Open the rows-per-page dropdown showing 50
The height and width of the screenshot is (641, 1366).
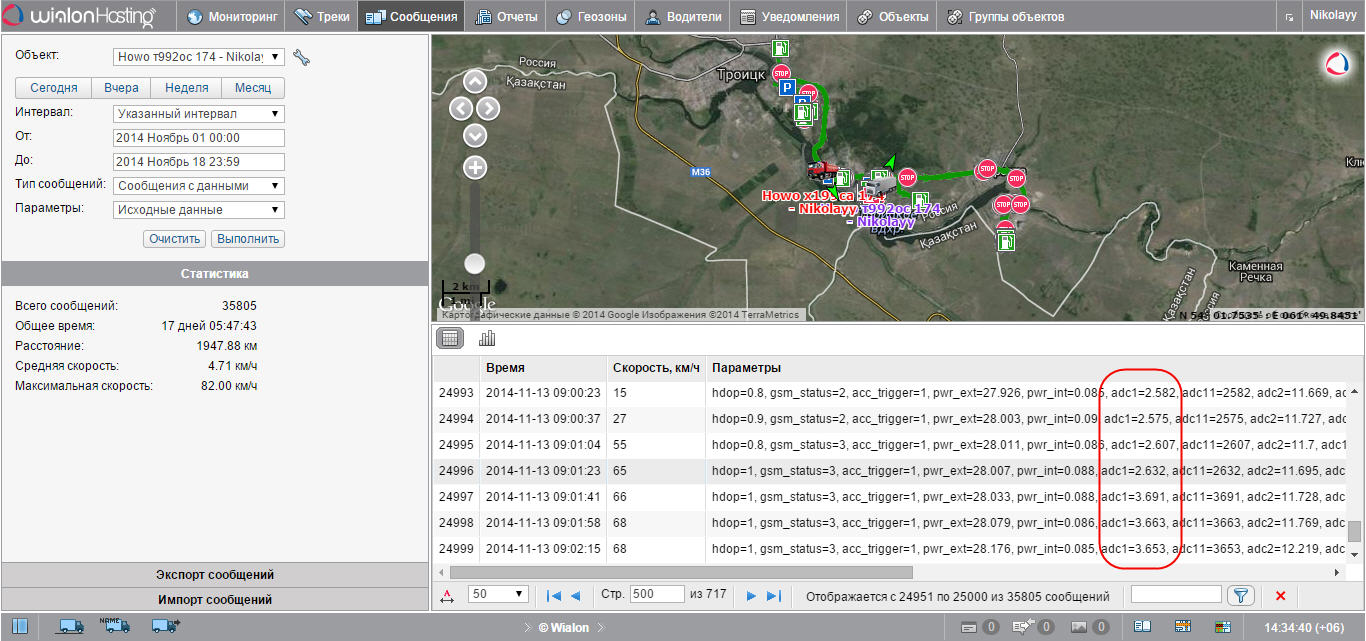coord(498,594)
